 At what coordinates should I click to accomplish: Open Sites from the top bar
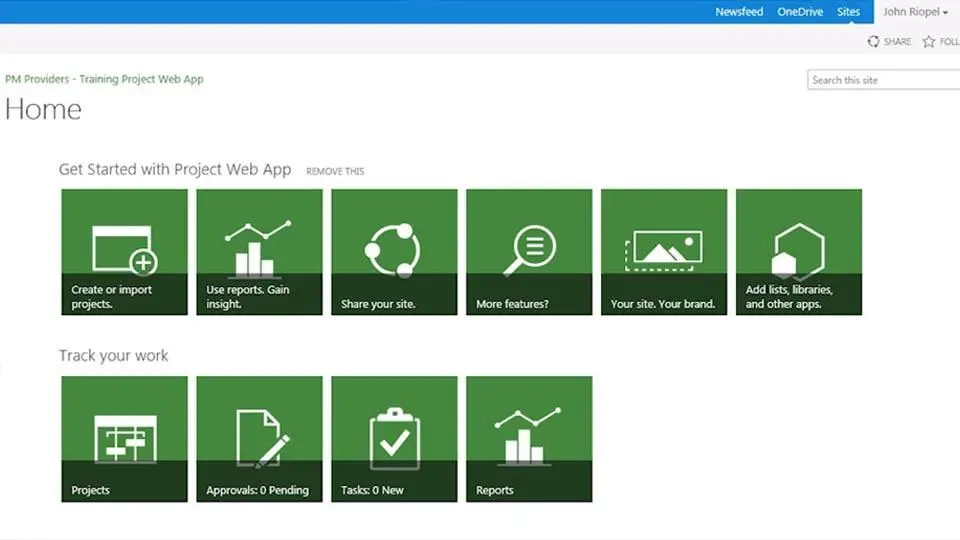click(849, 12)
